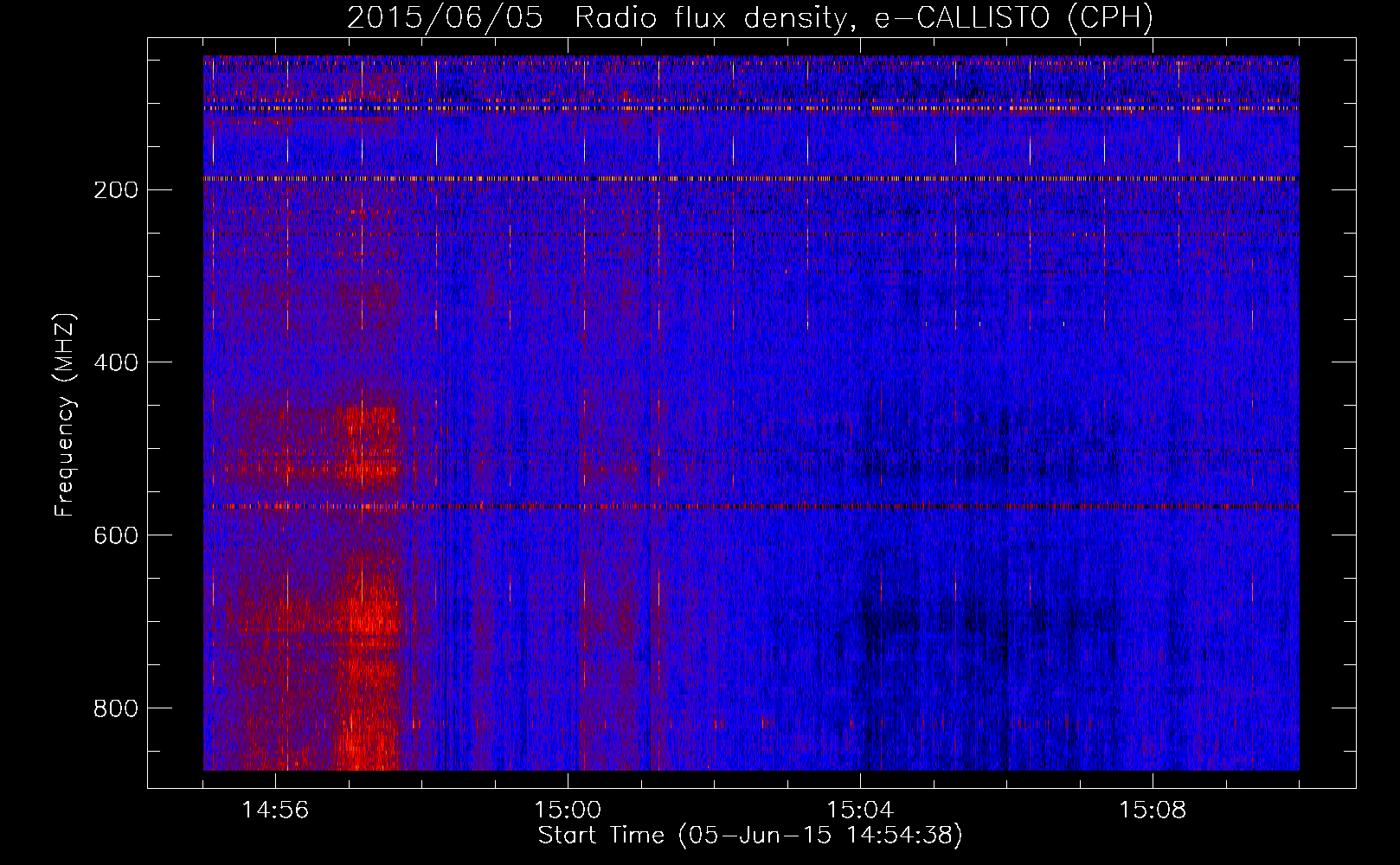Click the horizontal interference line just above 600 MHz
The image size is (1400, 865).
point(749,507)
